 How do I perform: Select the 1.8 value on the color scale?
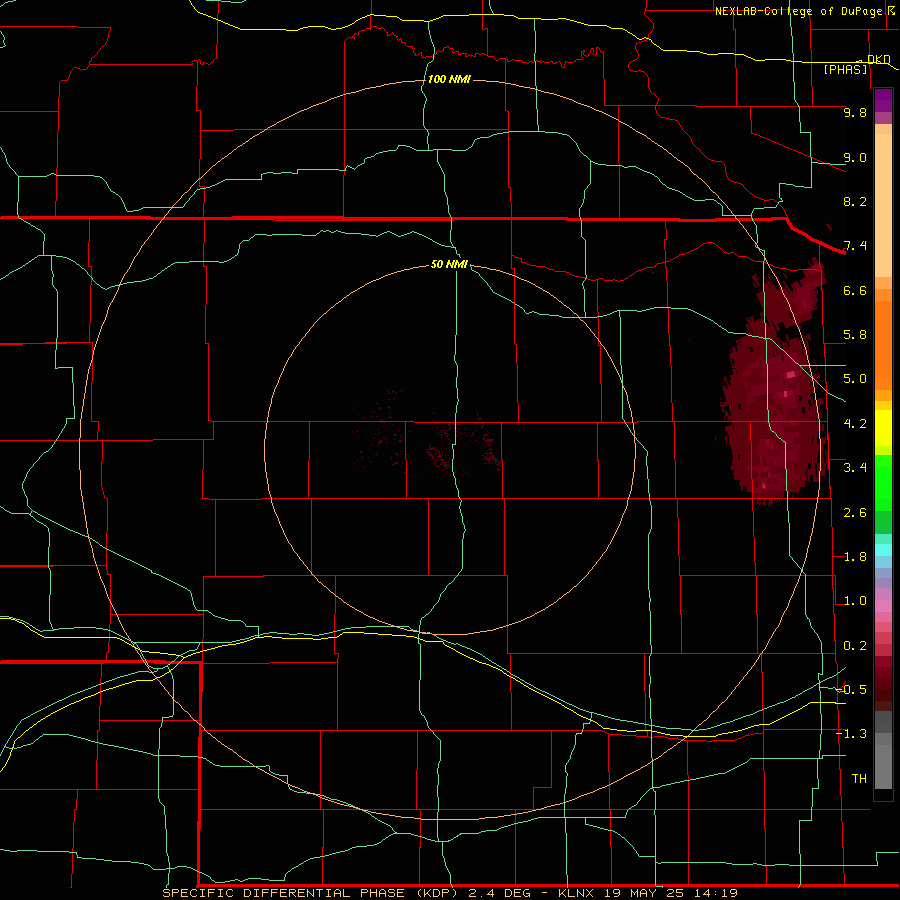tap(855, 557)
